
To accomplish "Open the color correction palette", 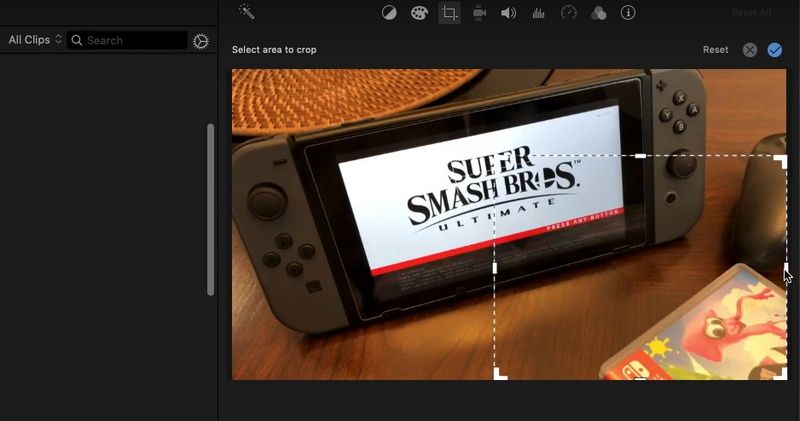I will tap(419, 13).
